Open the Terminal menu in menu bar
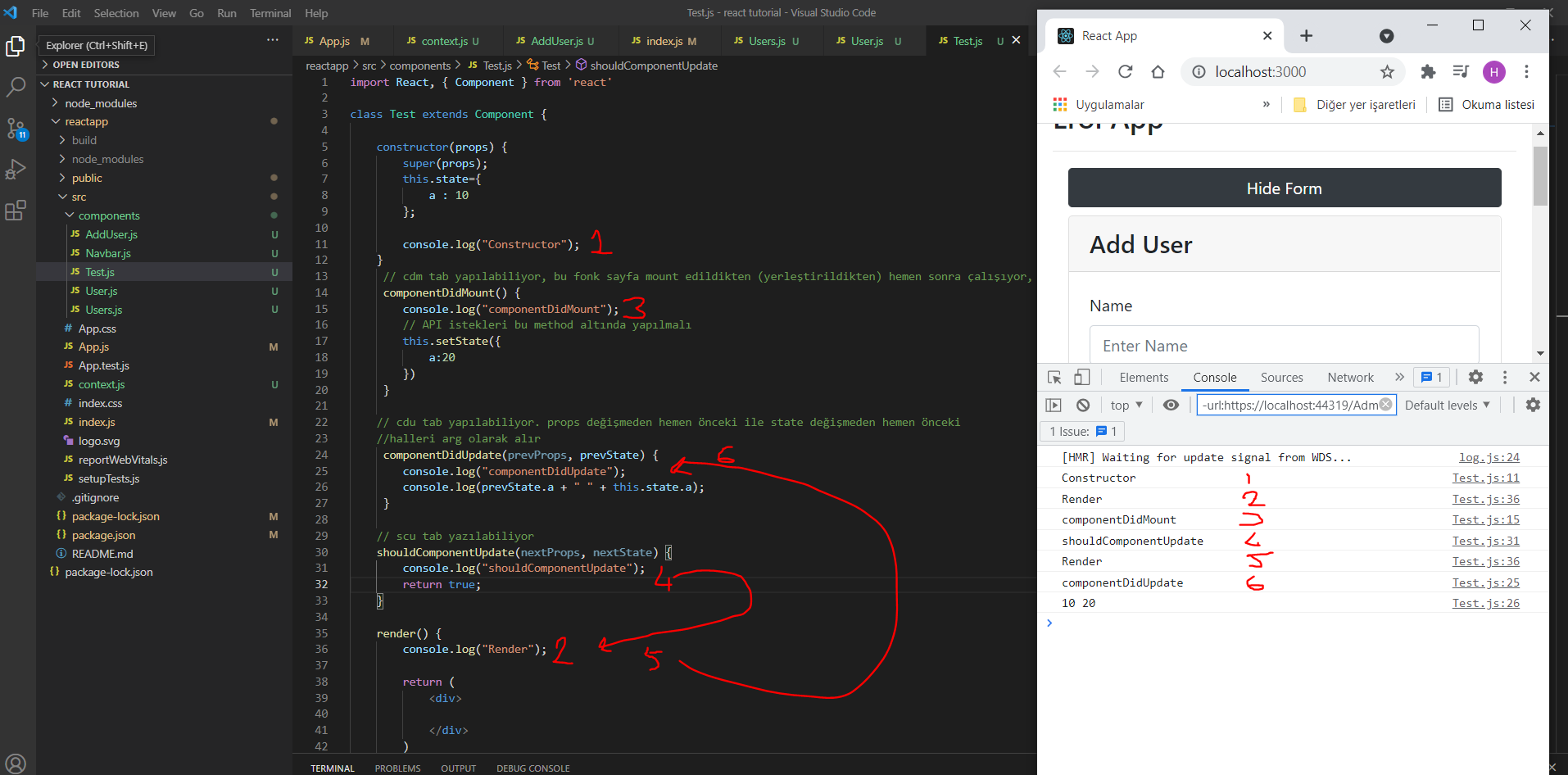 tap(270, 13)
